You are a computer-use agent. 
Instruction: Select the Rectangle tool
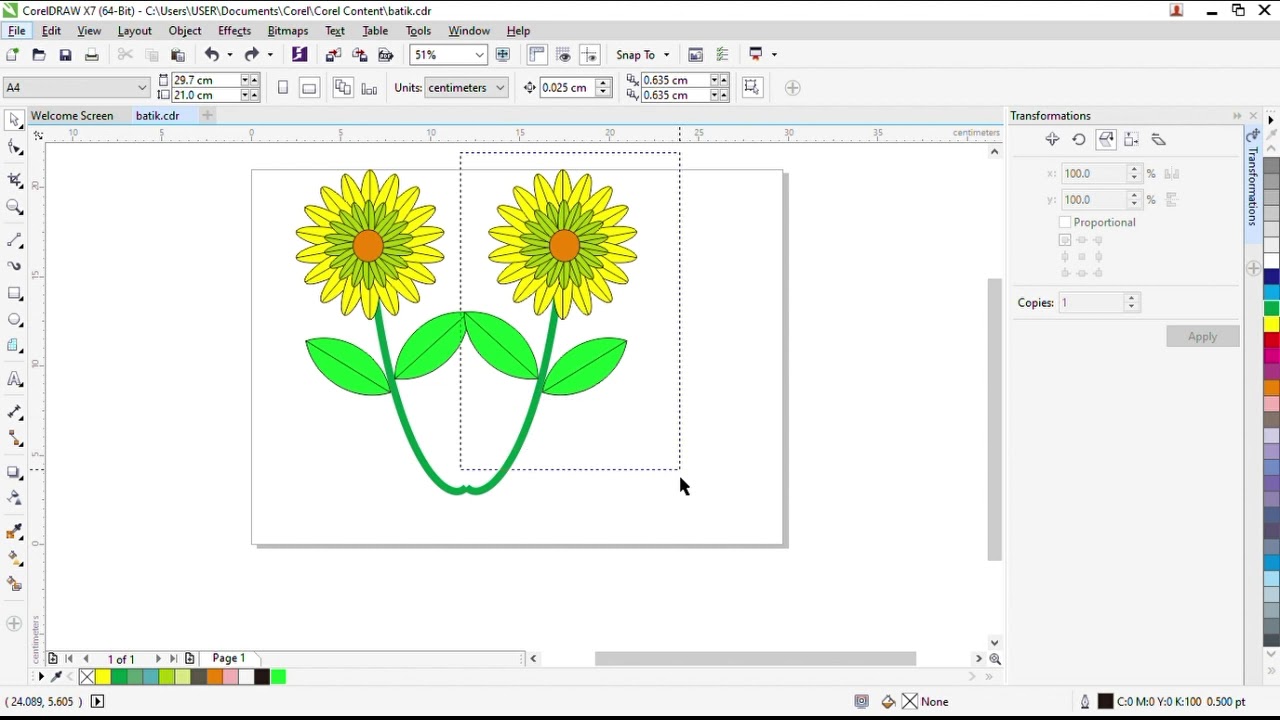[x=14, y=294]
